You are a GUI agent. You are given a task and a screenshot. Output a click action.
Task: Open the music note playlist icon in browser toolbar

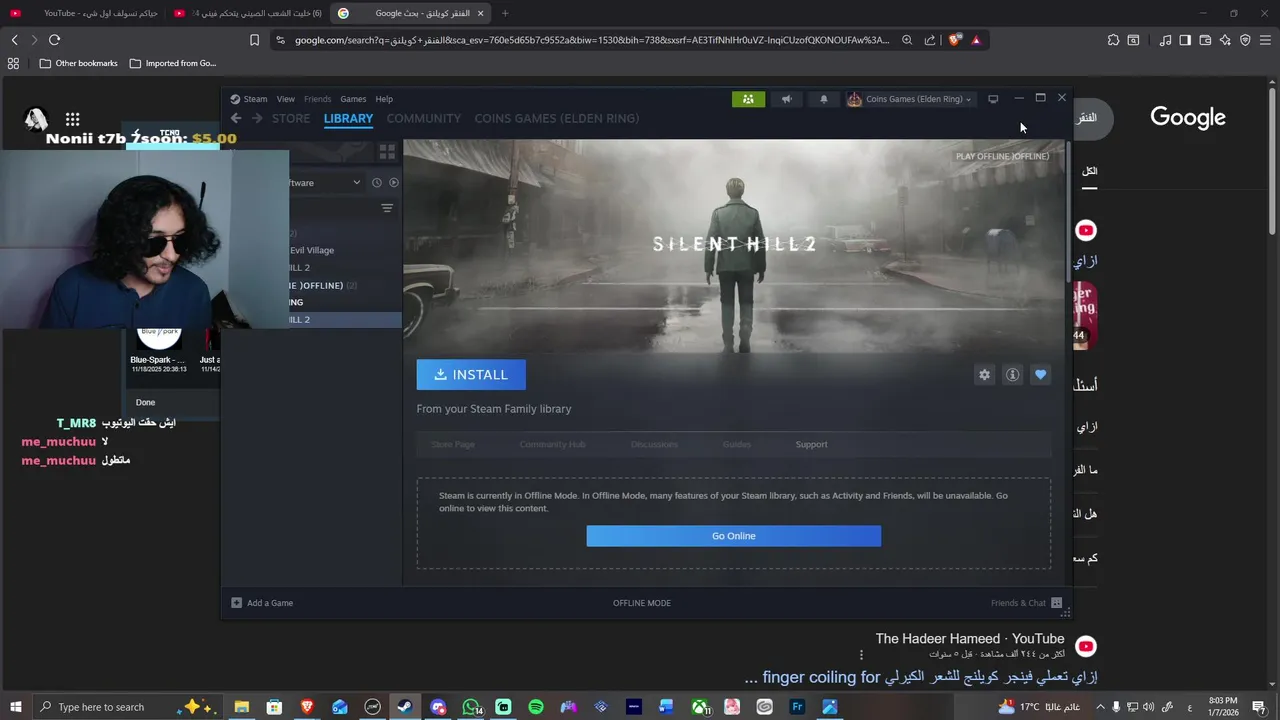point(1165,40)
